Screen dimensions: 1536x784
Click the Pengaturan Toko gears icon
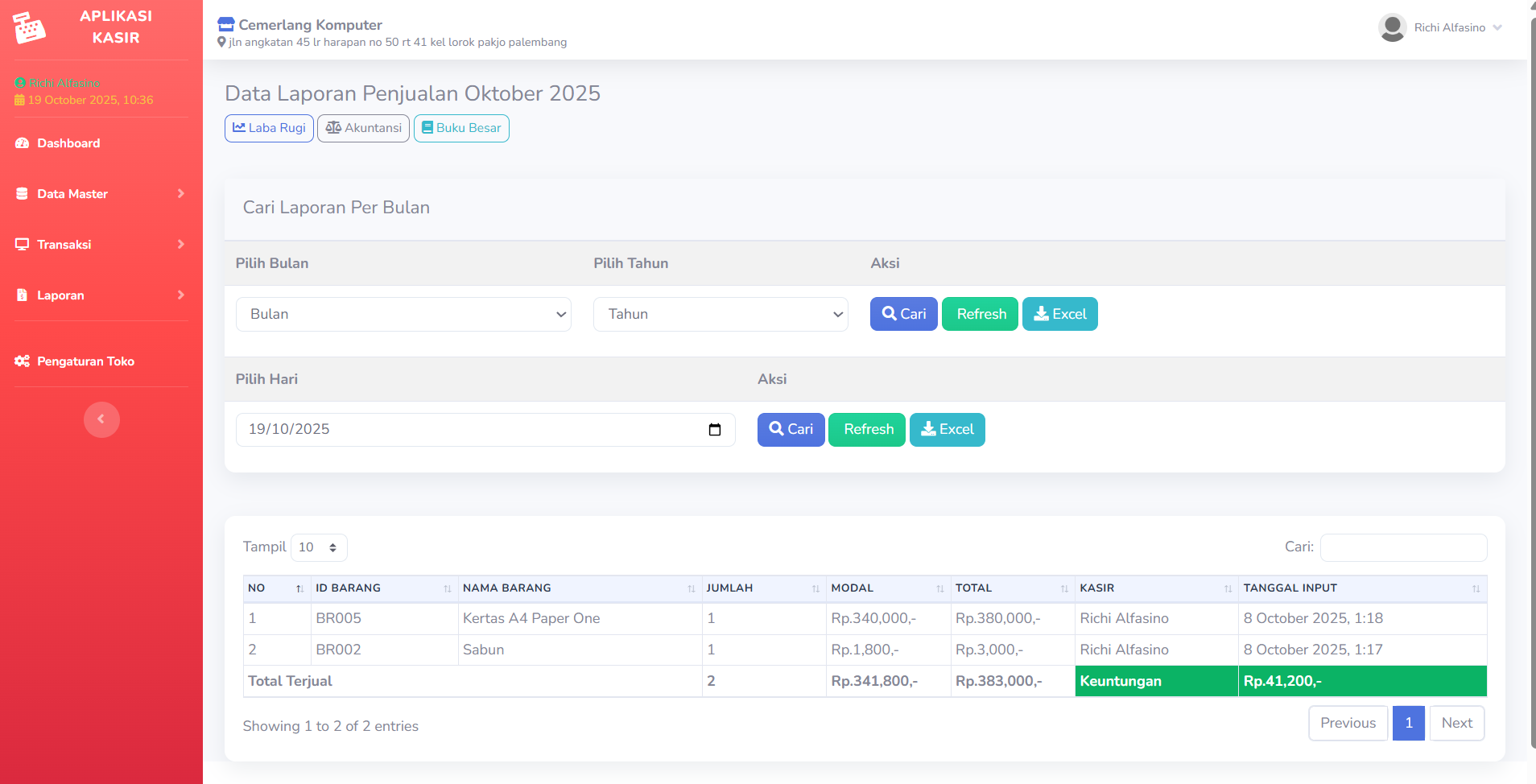[22, 361]
